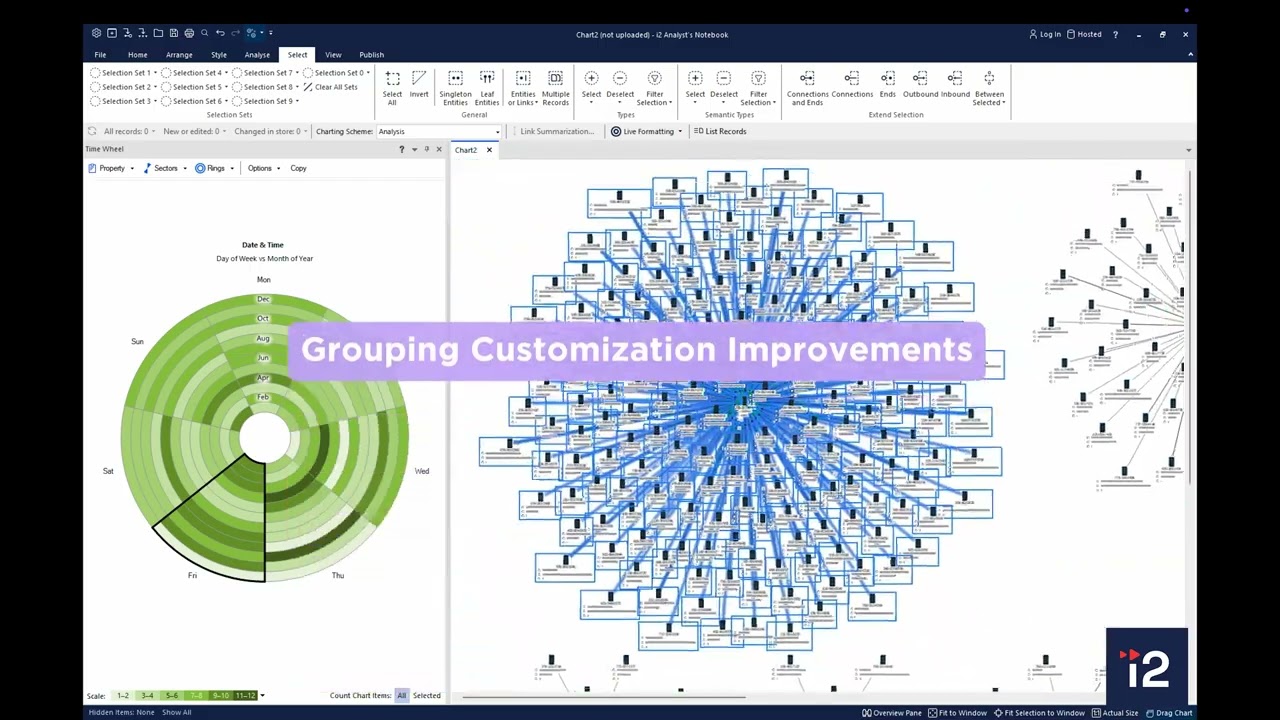Switch chart item count to All
Screen dimensions: 1280x720
pyautogui.click(x=402, y=695)
